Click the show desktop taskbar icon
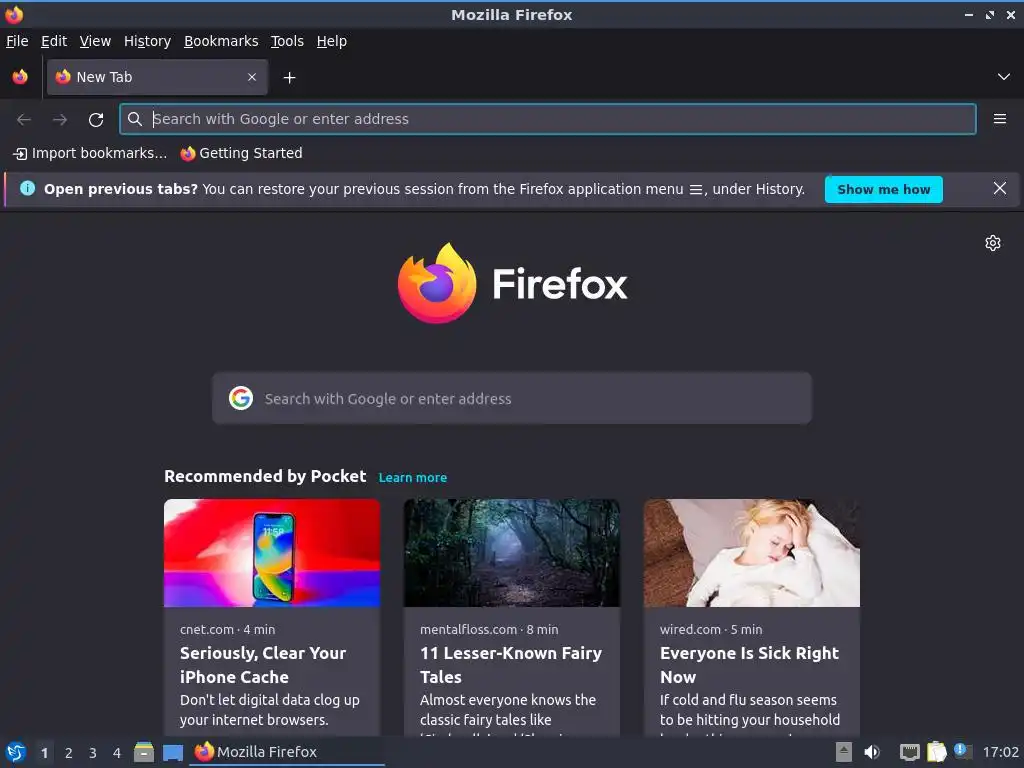Screen dimensions: 1024x768 coord(172,753)
